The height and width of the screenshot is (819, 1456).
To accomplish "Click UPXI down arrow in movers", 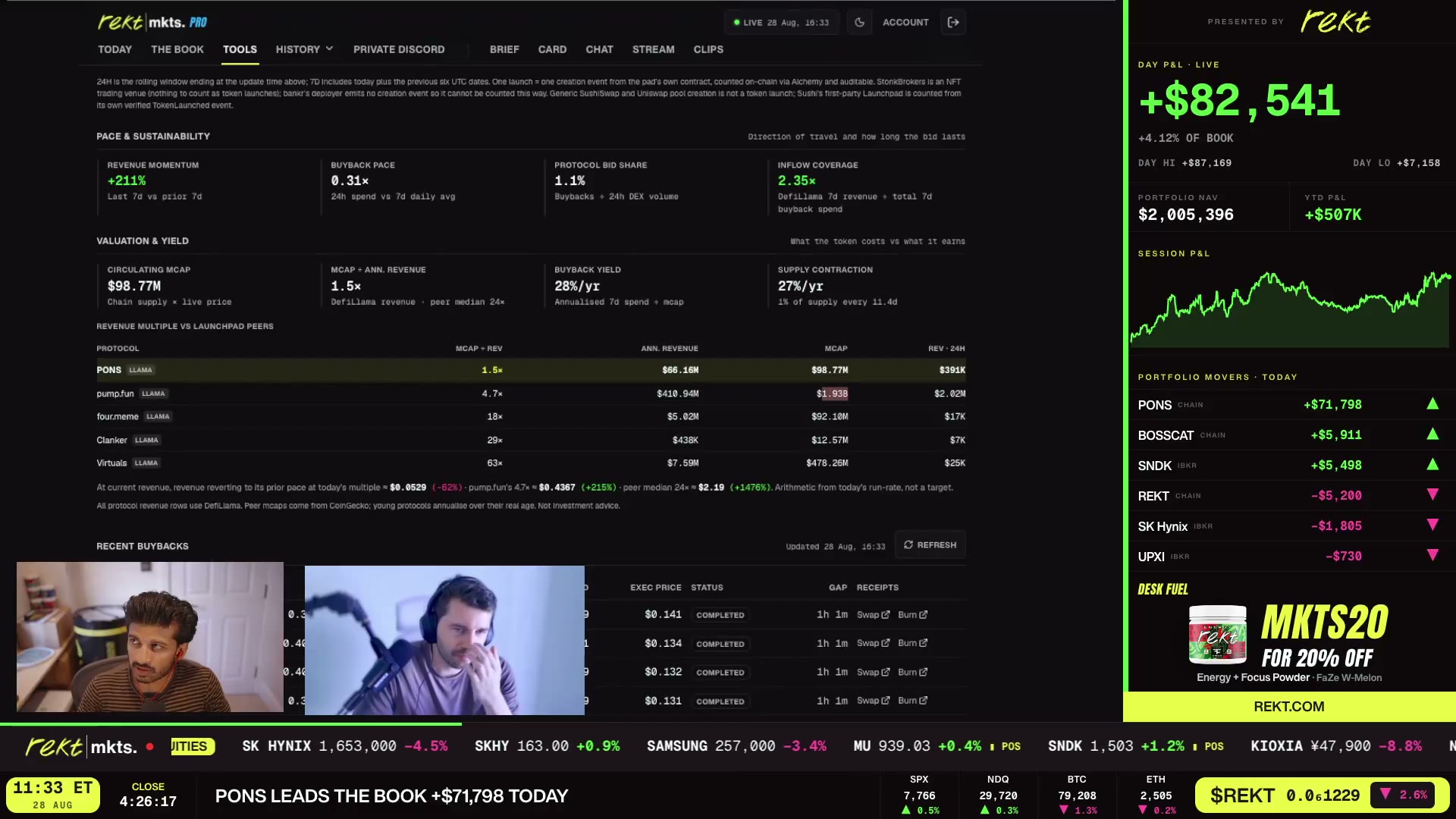I will pos(1432,556).
